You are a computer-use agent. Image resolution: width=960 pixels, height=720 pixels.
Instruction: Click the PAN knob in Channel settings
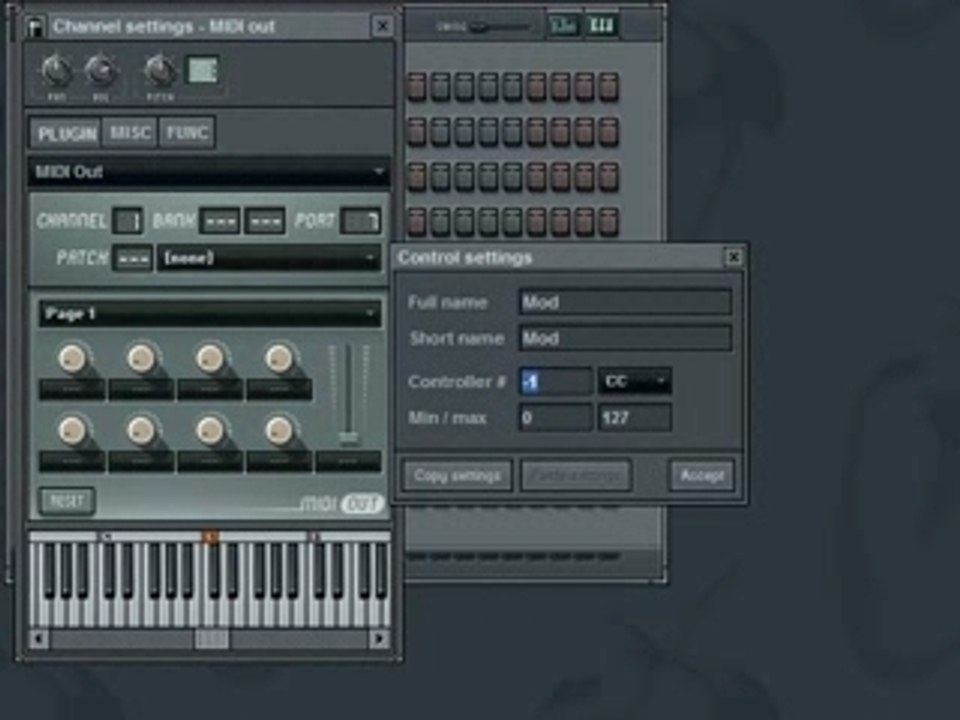click(56, 71)
